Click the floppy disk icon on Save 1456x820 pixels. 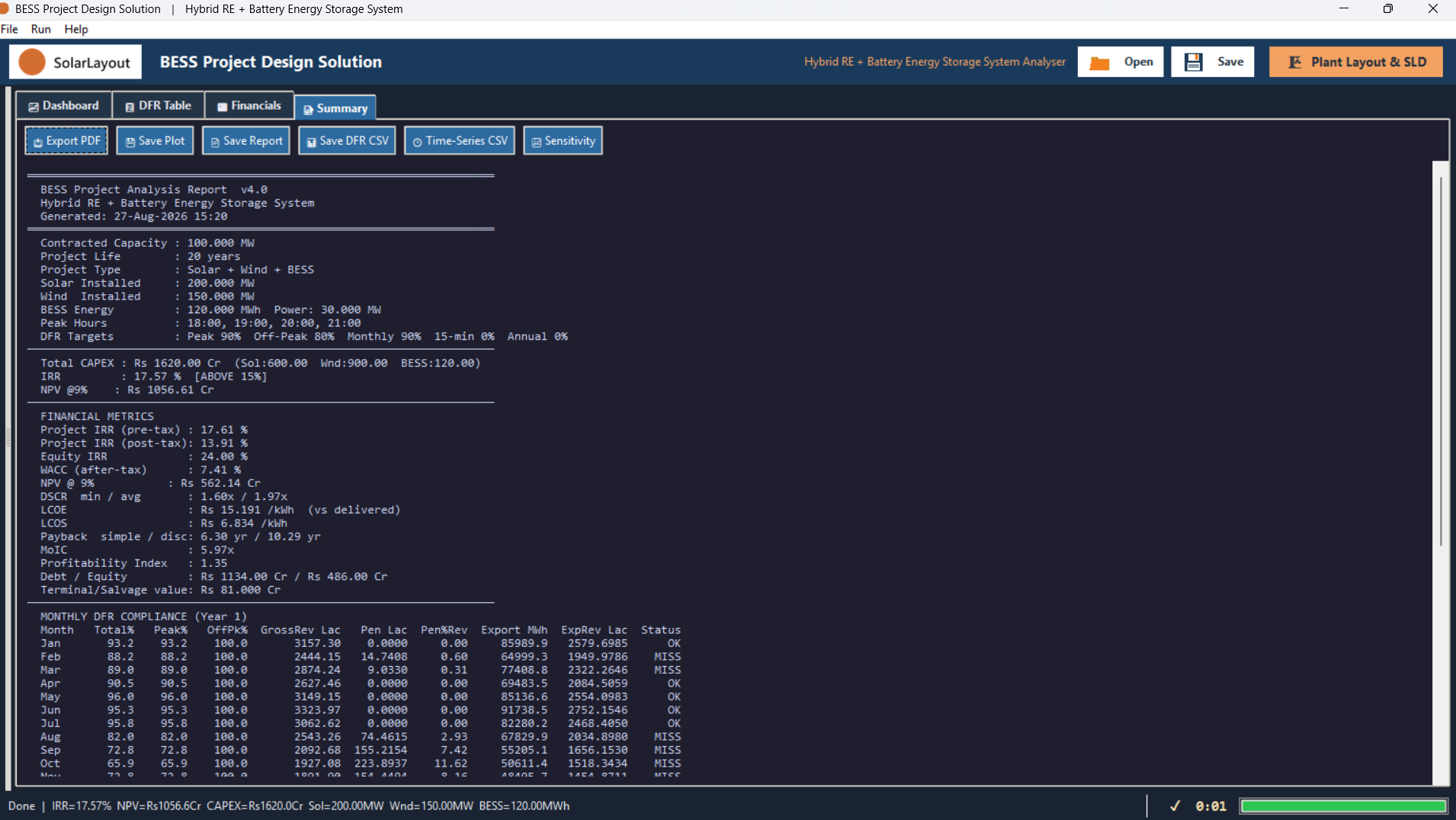click(1194, 62)
